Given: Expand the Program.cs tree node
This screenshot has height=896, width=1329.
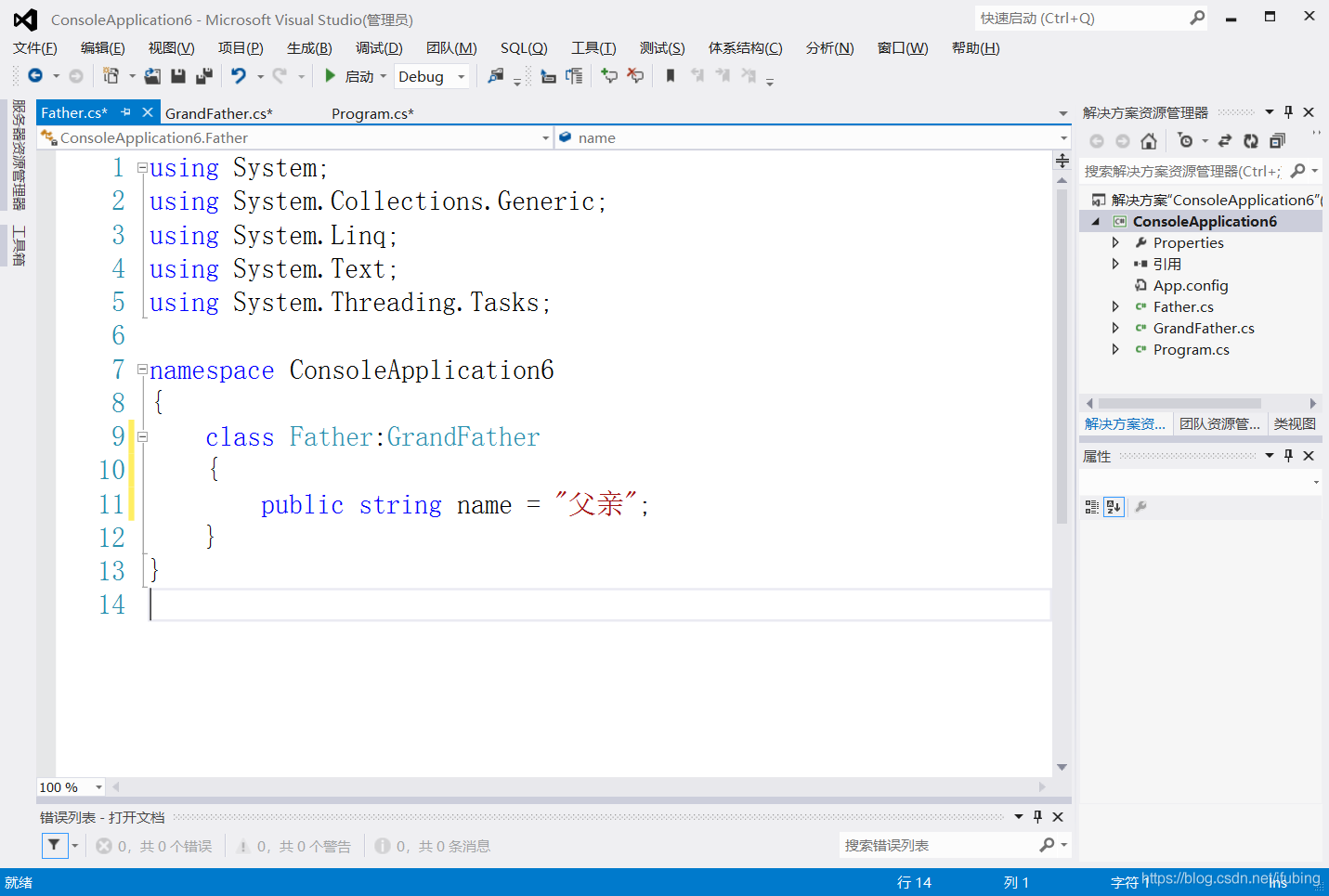Looking at the screenshot, I should [1115, 349].
